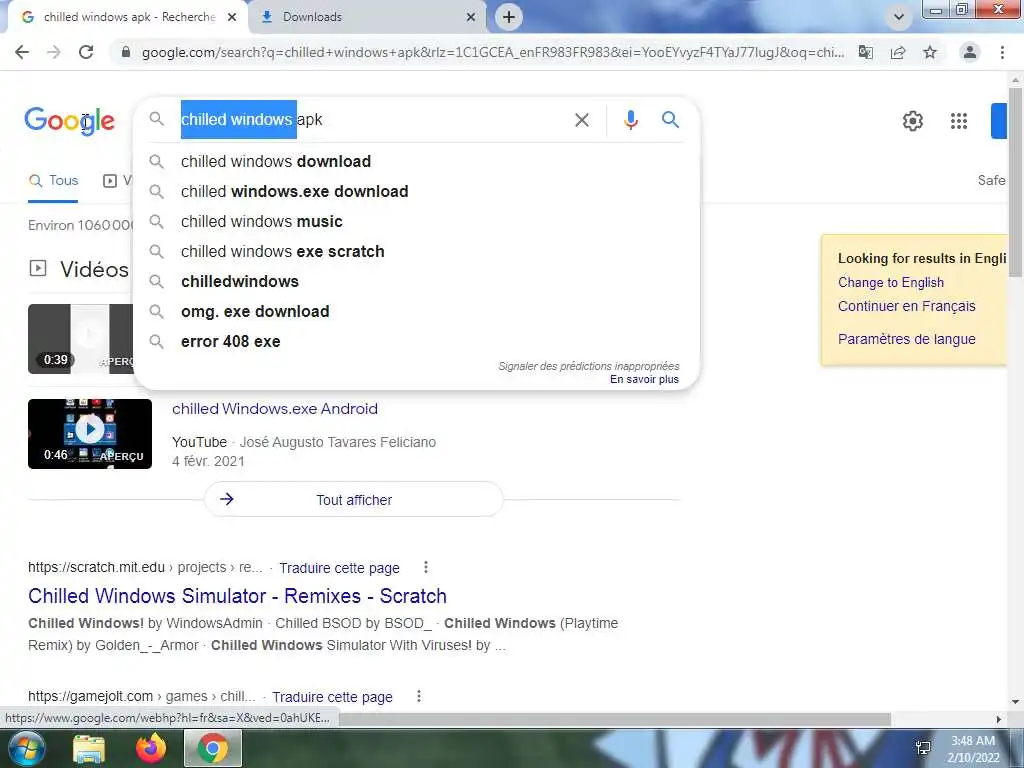Switch to the Downloads tab
The image size is (1024, 768).
(x=367, y=17)
